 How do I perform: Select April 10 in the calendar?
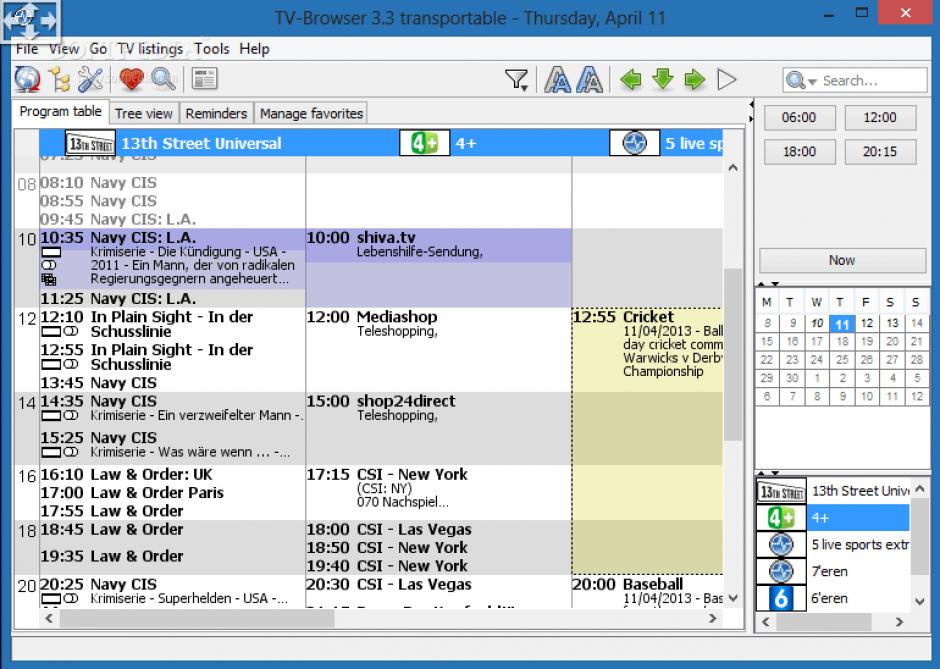coord(817,323)
